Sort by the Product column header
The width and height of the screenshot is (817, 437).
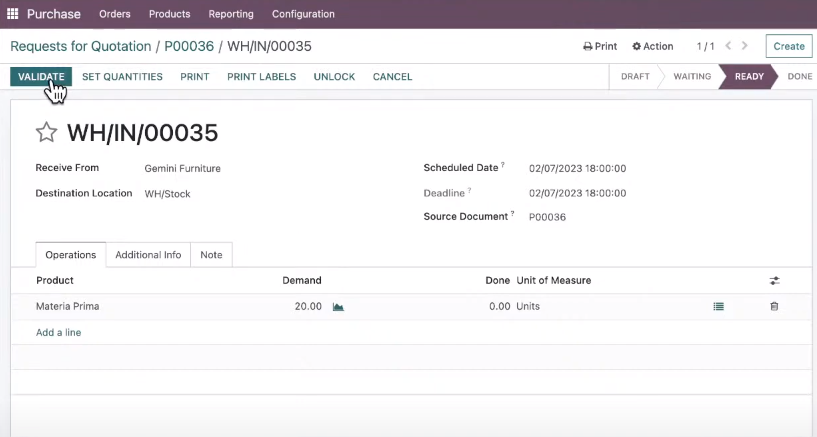(55, 280)
